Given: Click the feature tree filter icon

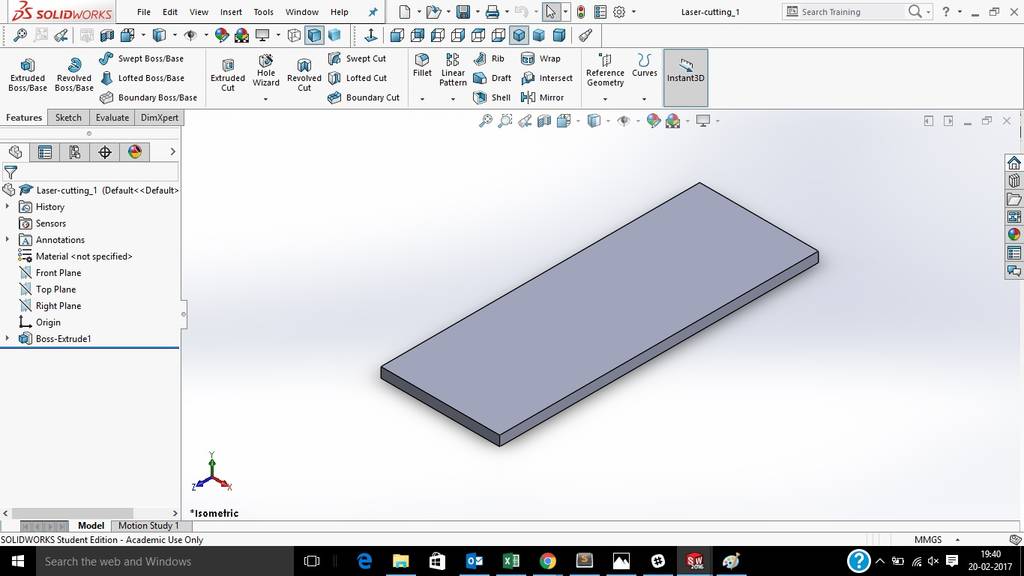Looking at the screenshot, I should click(x=10, y=172).
